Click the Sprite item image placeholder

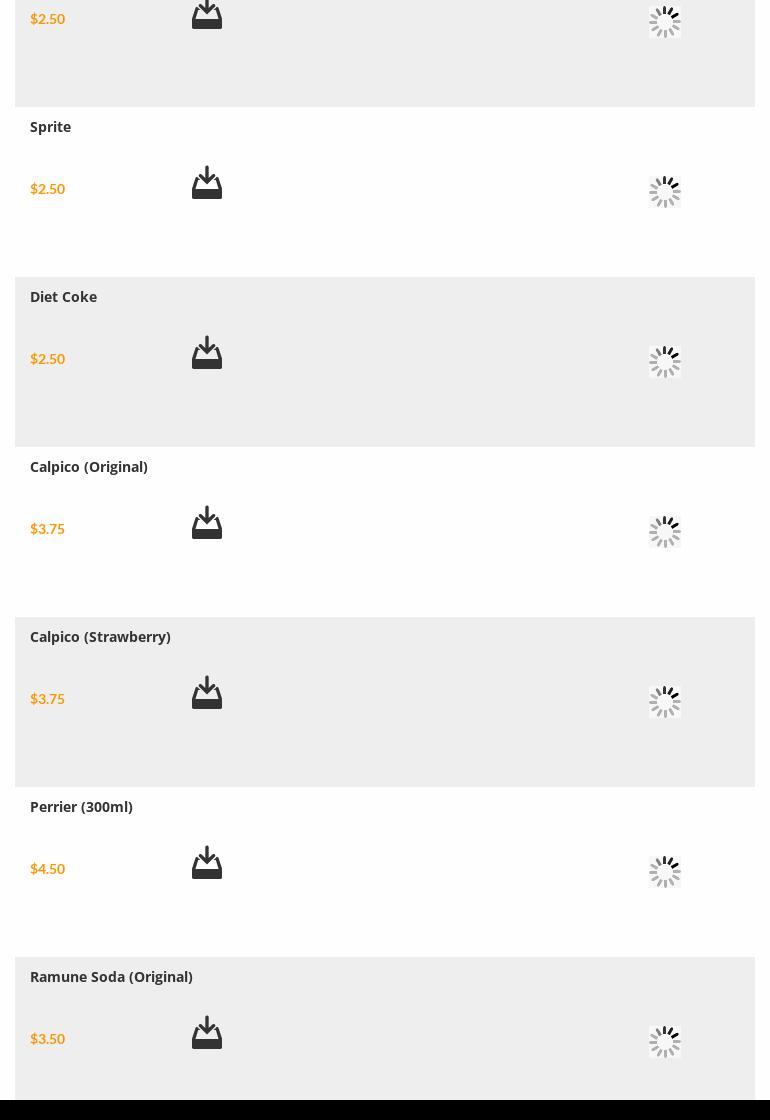pyautogui.click(x=665, y=192)
